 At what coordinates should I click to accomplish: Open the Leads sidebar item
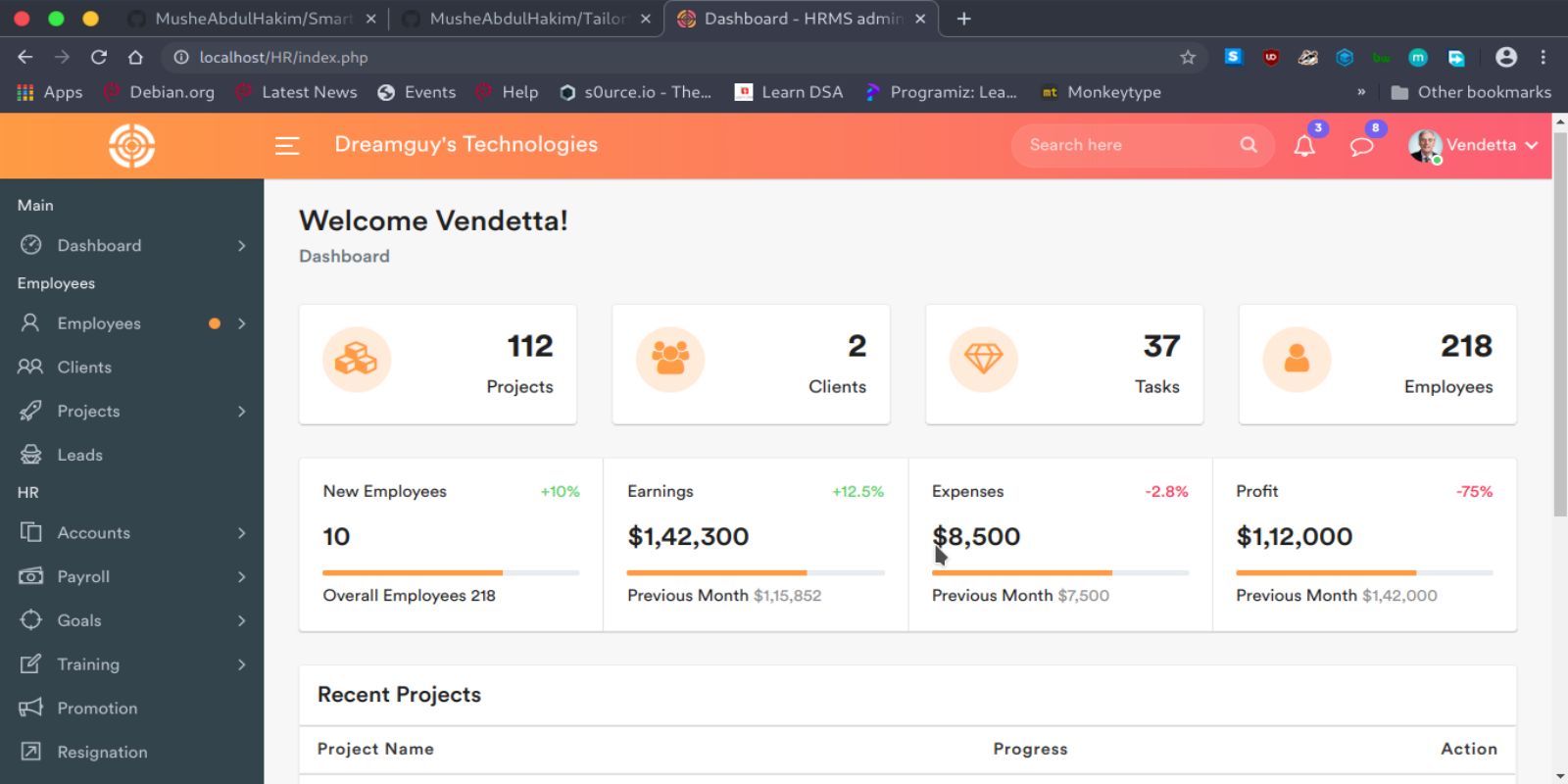tap(79, 455)
